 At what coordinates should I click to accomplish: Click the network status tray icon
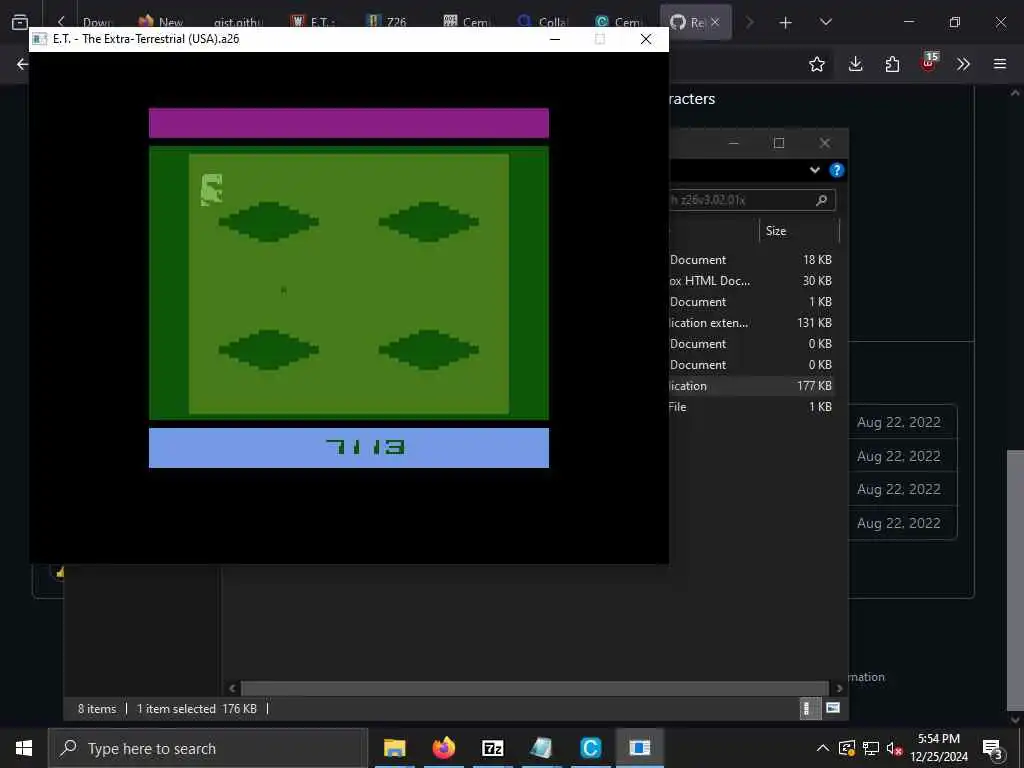pos(871,748)
